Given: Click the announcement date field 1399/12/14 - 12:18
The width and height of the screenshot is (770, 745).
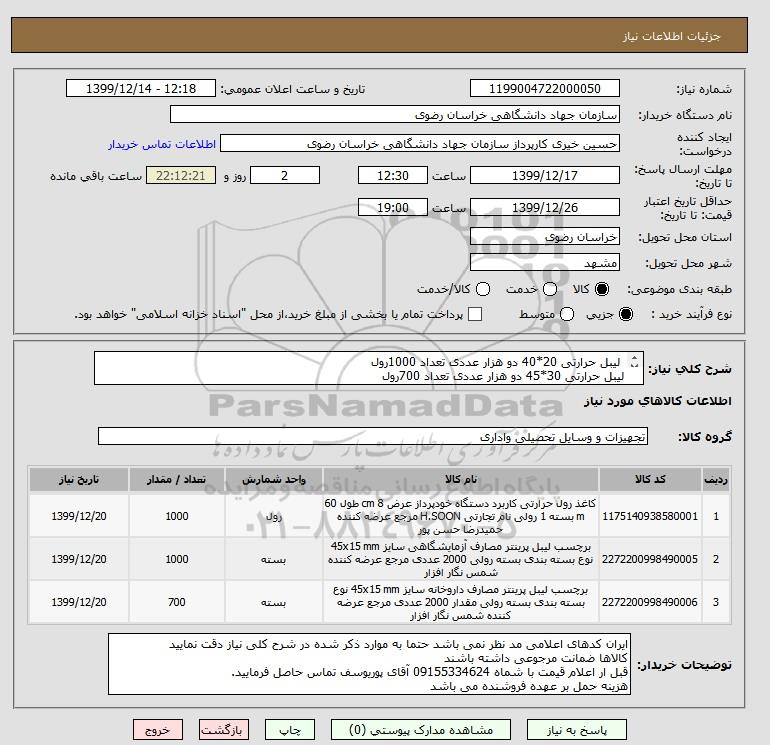Looking at the screenshot, I should tap(141, 89).
